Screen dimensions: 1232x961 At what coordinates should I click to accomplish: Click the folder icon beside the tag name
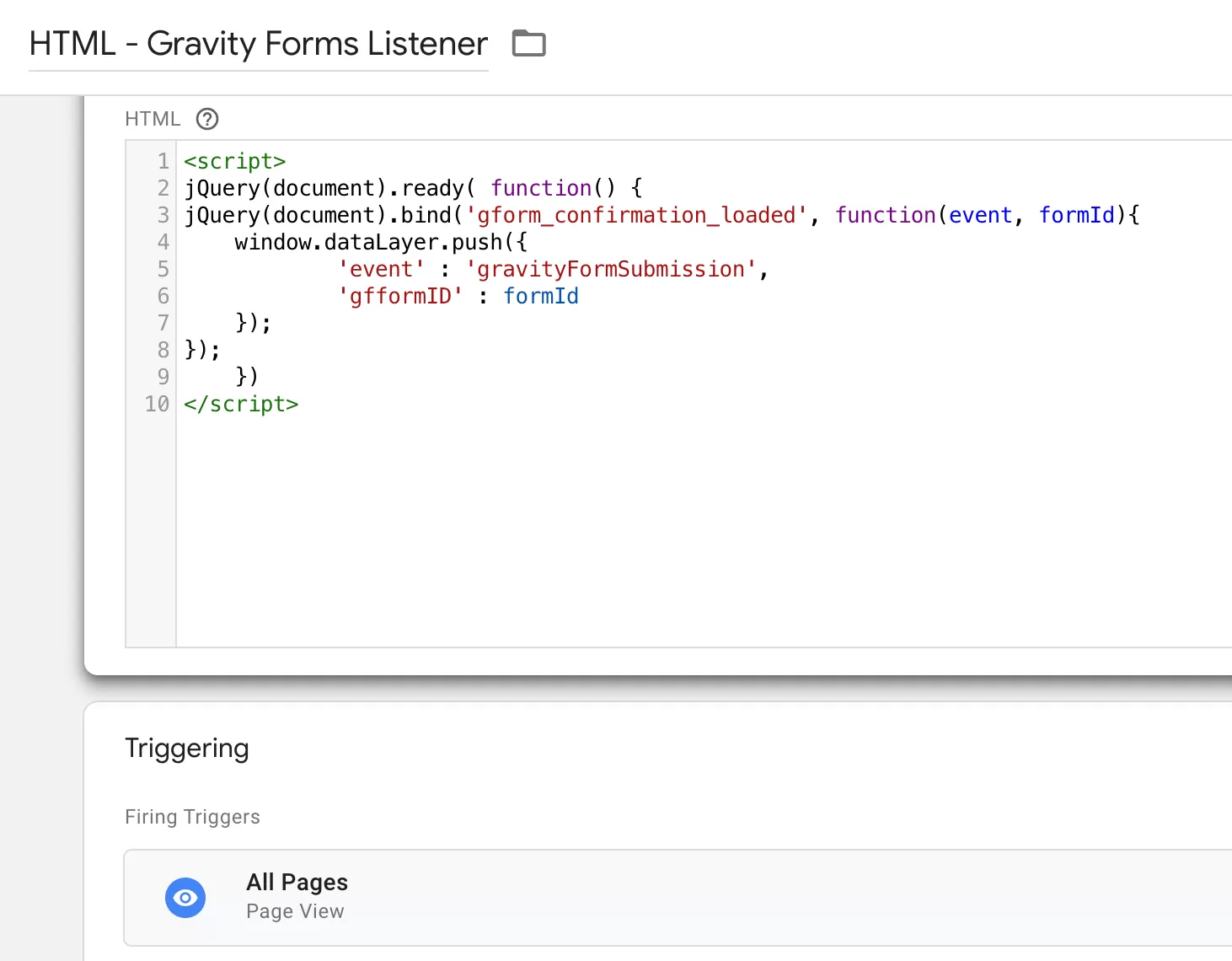tap(529, 43)
